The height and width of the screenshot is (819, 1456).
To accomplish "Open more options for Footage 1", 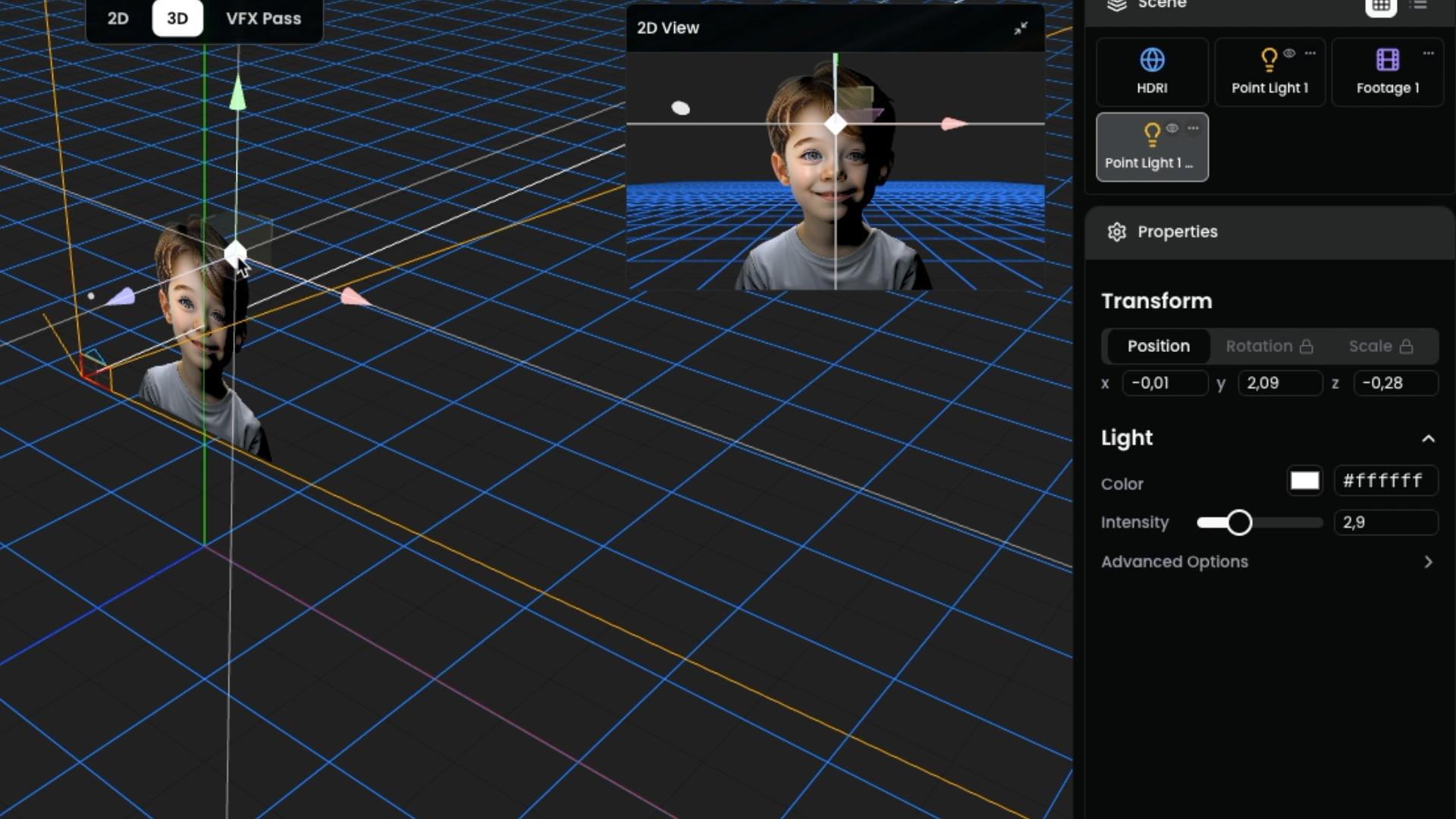I will pos(1428,53).
